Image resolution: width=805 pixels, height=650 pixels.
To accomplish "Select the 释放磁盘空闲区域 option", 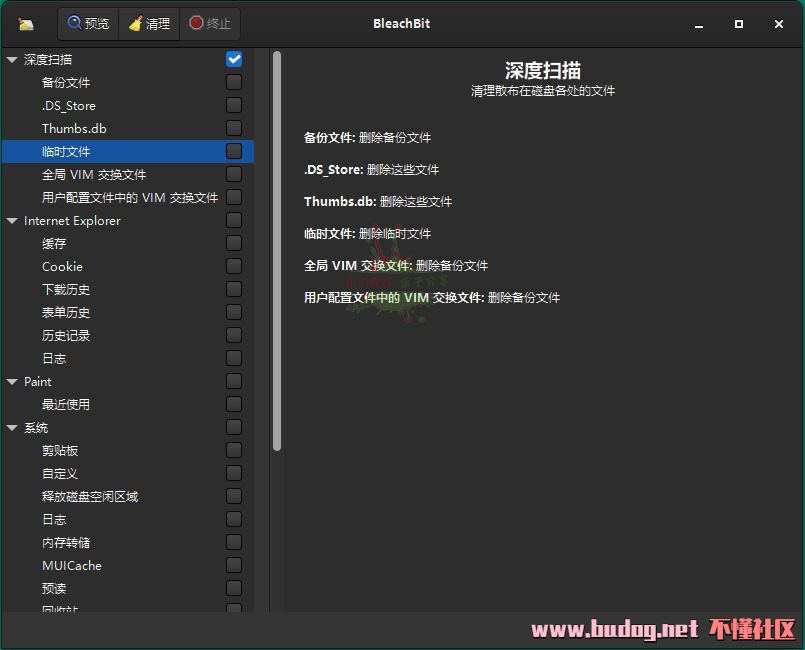I will tap(90, 497).
